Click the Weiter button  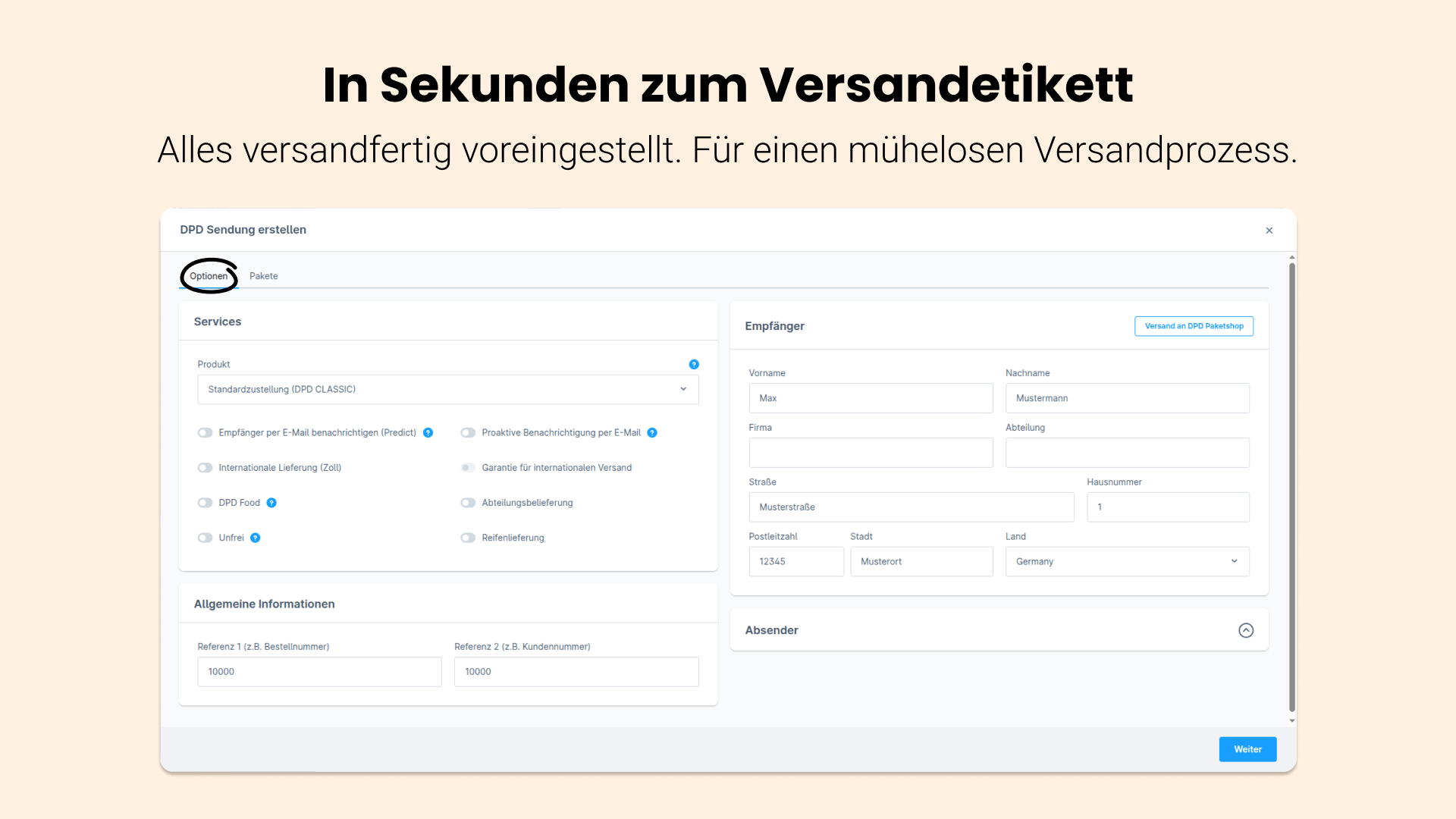click(x=1247, y=749)
